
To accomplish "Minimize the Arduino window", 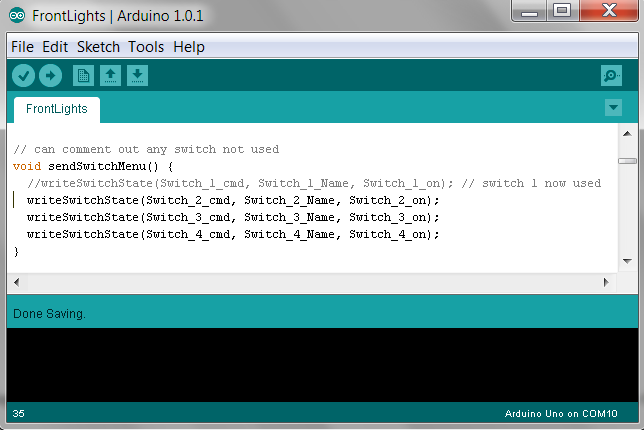I will (x=529, y=11).
